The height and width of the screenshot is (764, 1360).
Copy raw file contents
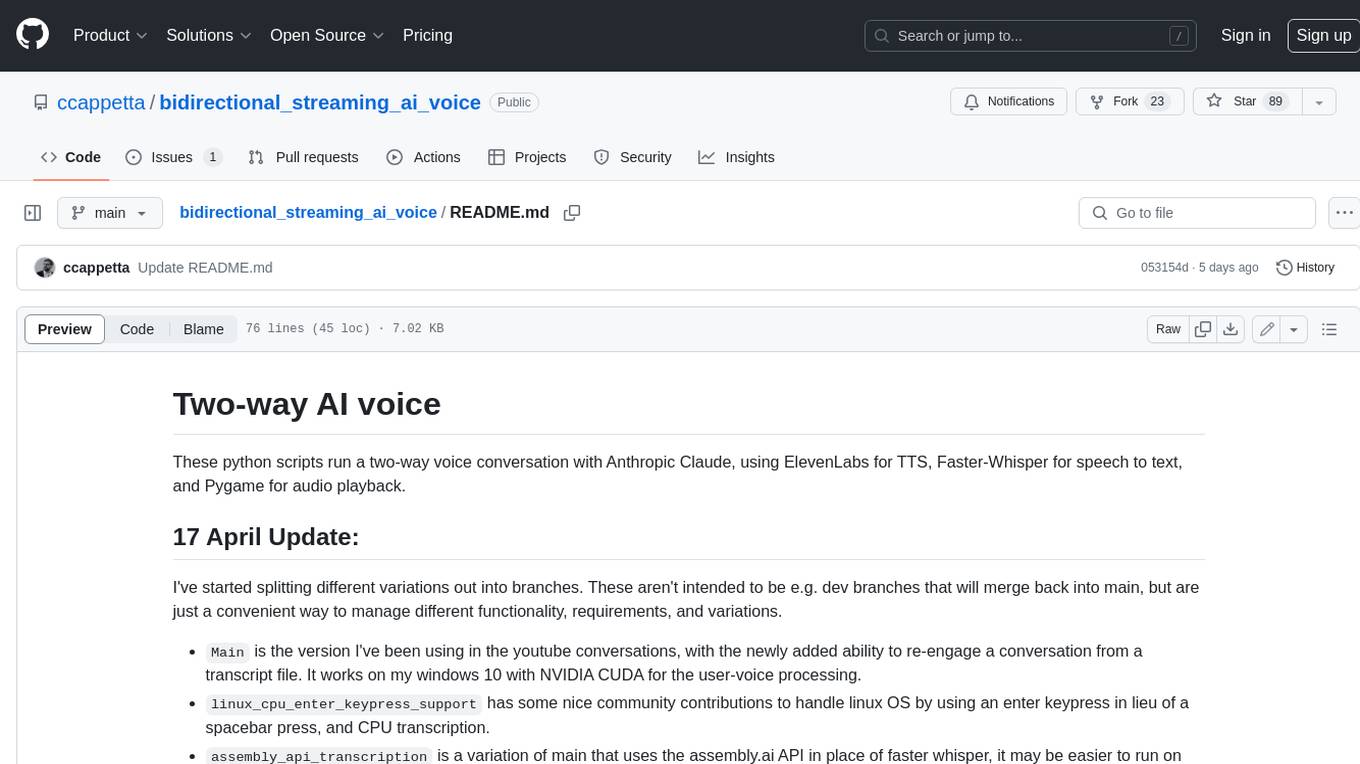click(x=1203, y=329)
